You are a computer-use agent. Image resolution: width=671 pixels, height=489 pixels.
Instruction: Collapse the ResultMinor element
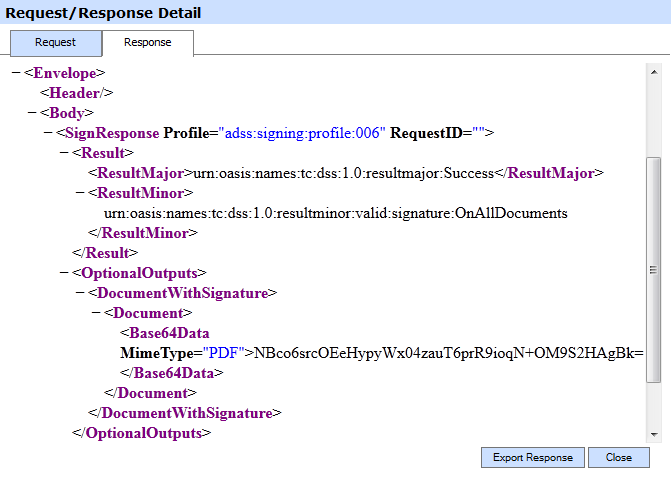click(79, 193)
